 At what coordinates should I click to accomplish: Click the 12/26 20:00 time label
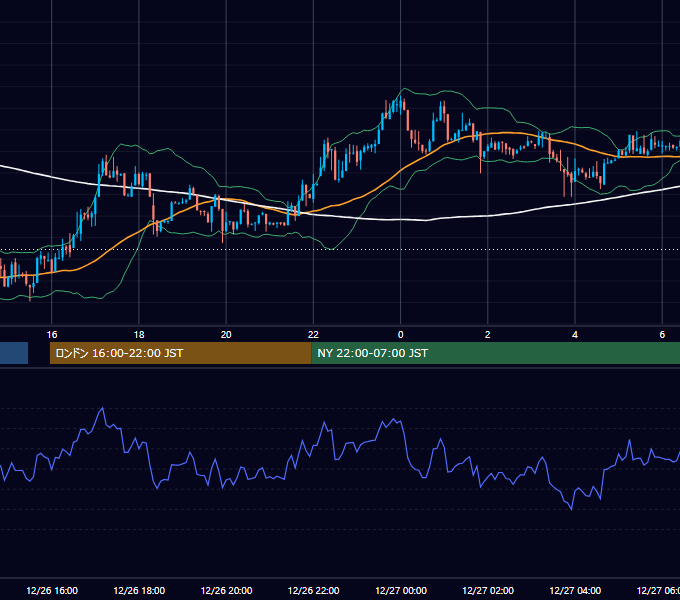click(226, 590)
